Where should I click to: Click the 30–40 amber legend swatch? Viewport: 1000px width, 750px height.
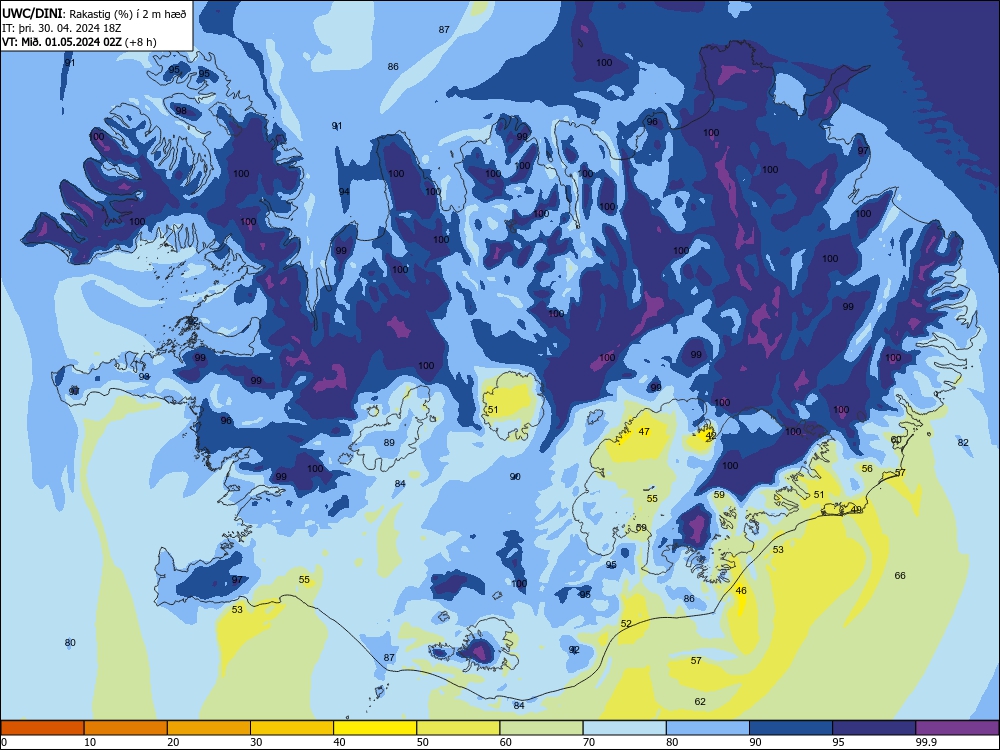tap(292, 728)
